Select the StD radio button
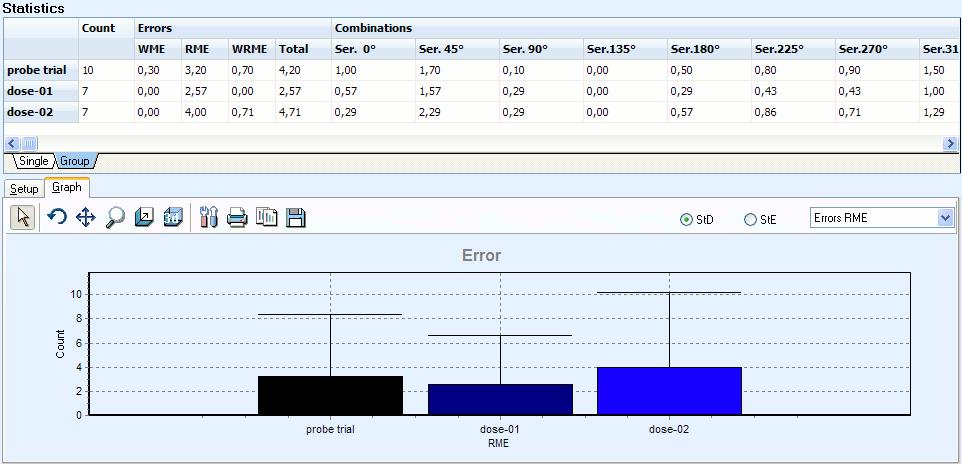Screen dimensions: 962x464 coord(687,220)
